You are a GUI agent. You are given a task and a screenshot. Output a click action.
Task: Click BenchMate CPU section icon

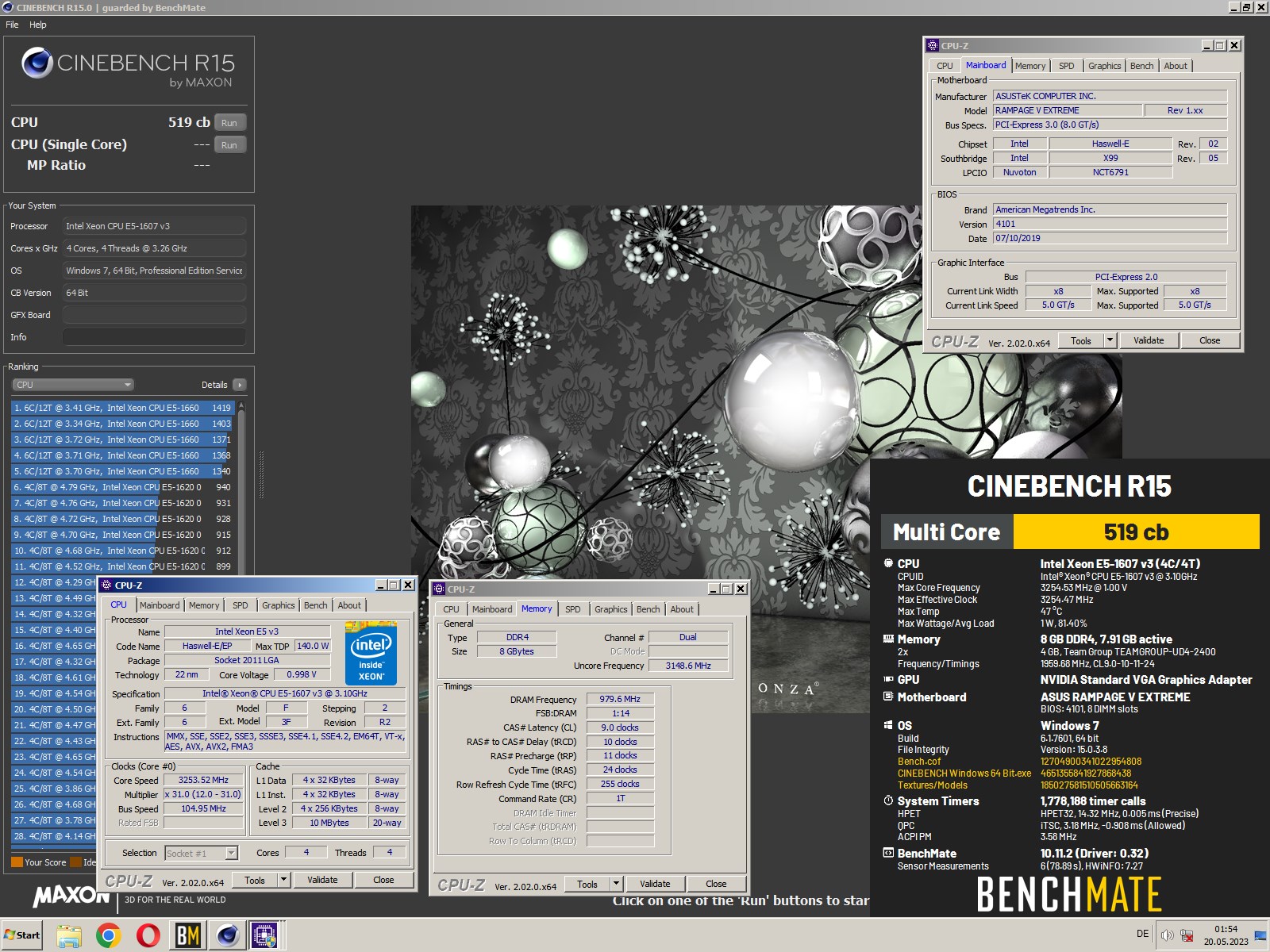(x=888, y=563)
